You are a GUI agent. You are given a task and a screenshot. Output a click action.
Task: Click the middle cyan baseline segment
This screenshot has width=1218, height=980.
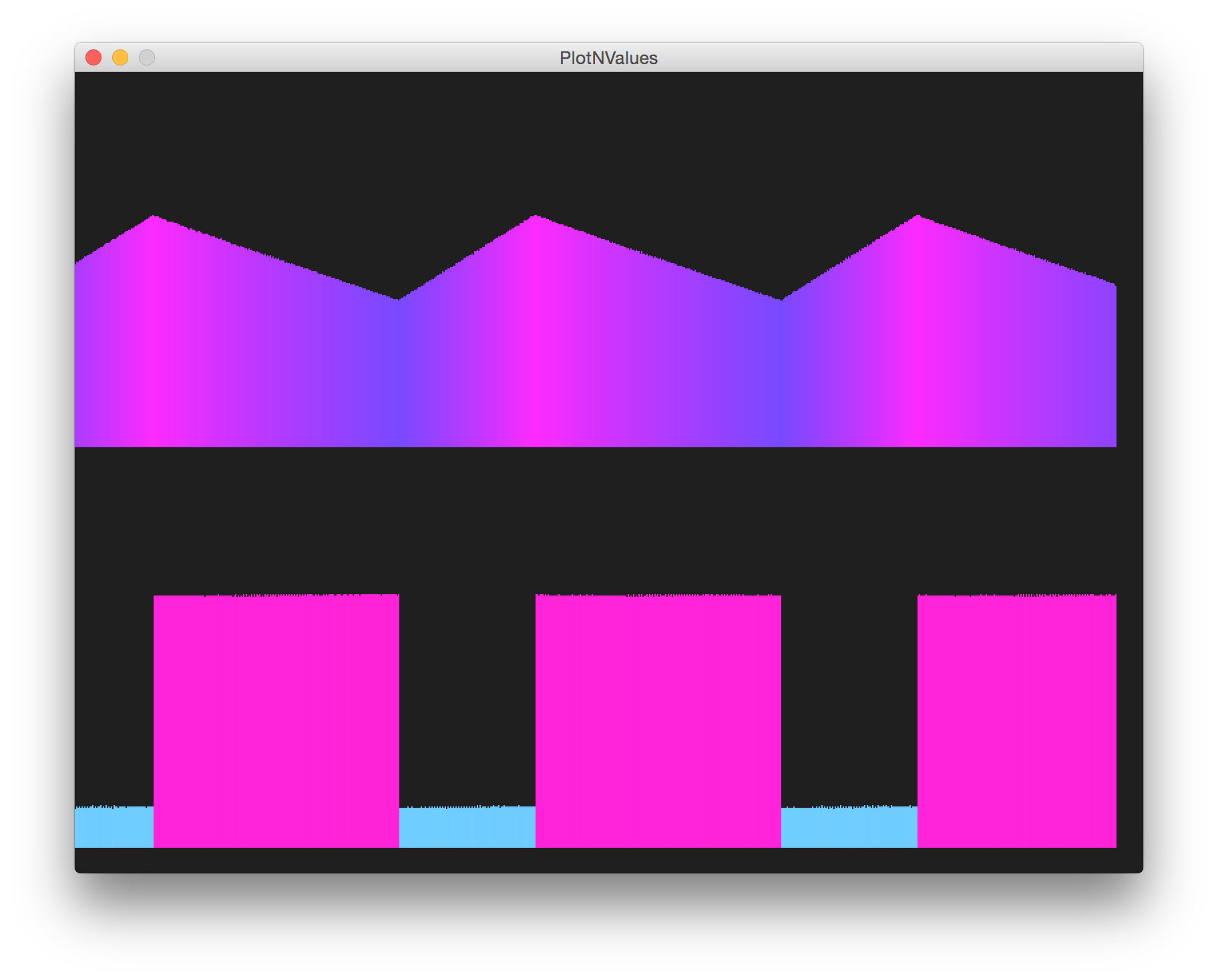[467, 828]
